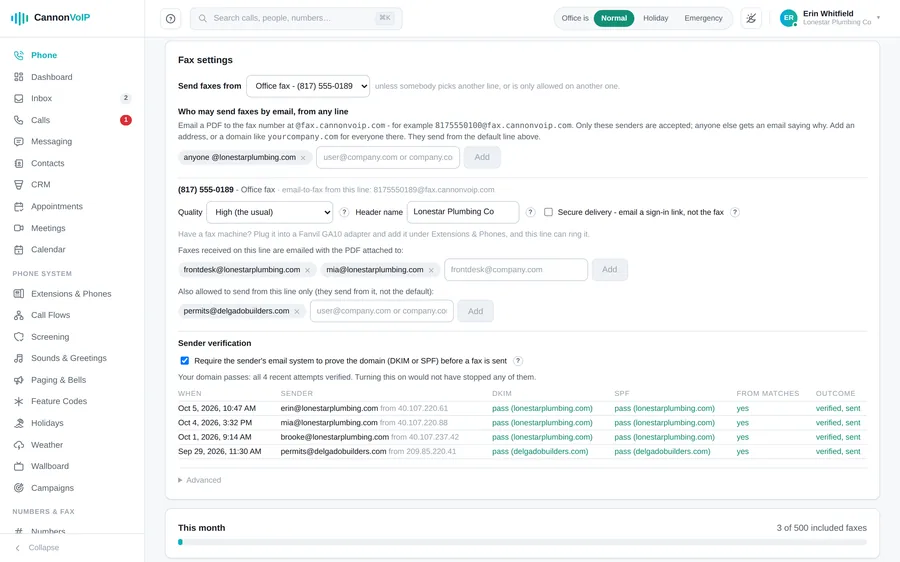Click the Meetings camera icon
The image size is (900, 562).
19,228
